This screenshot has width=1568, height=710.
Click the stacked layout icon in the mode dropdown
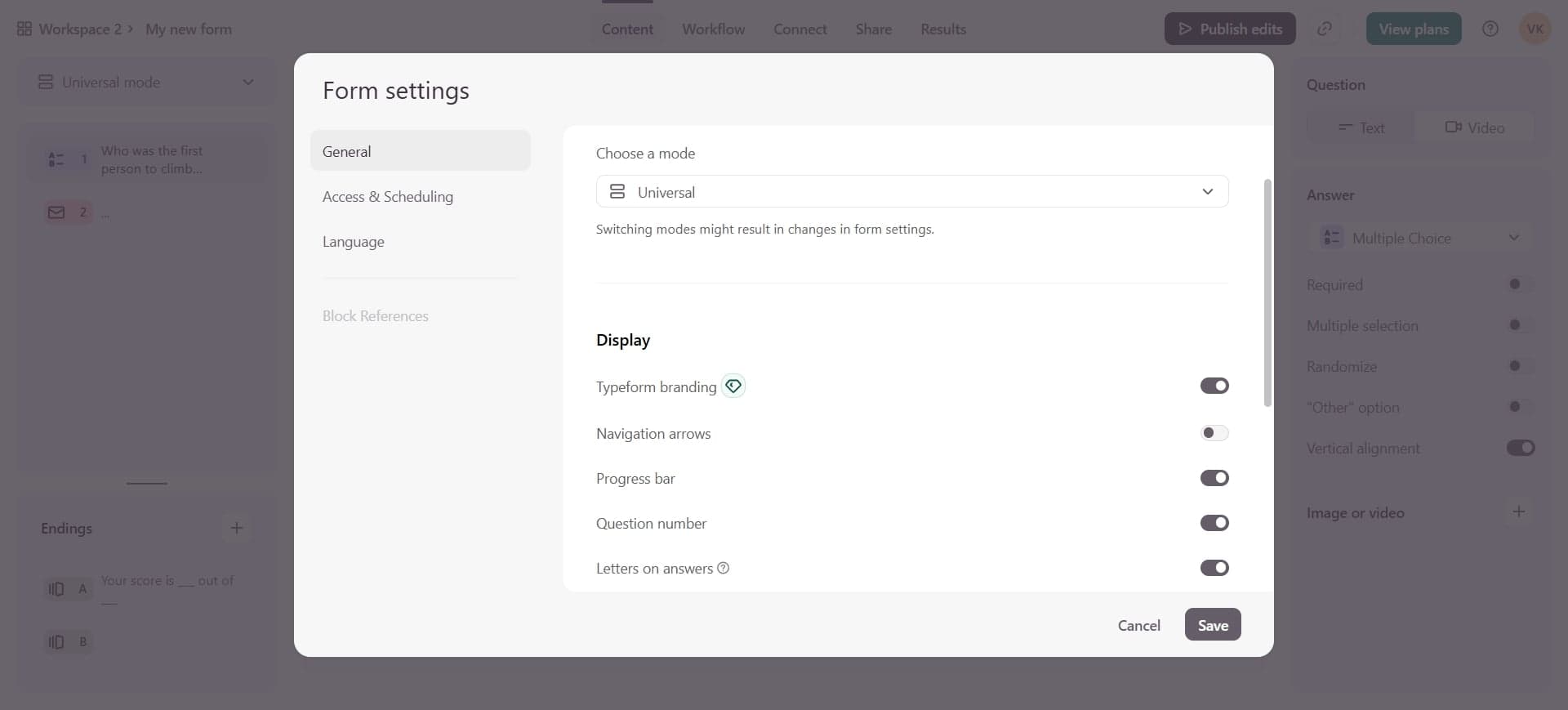pos(617,191)
